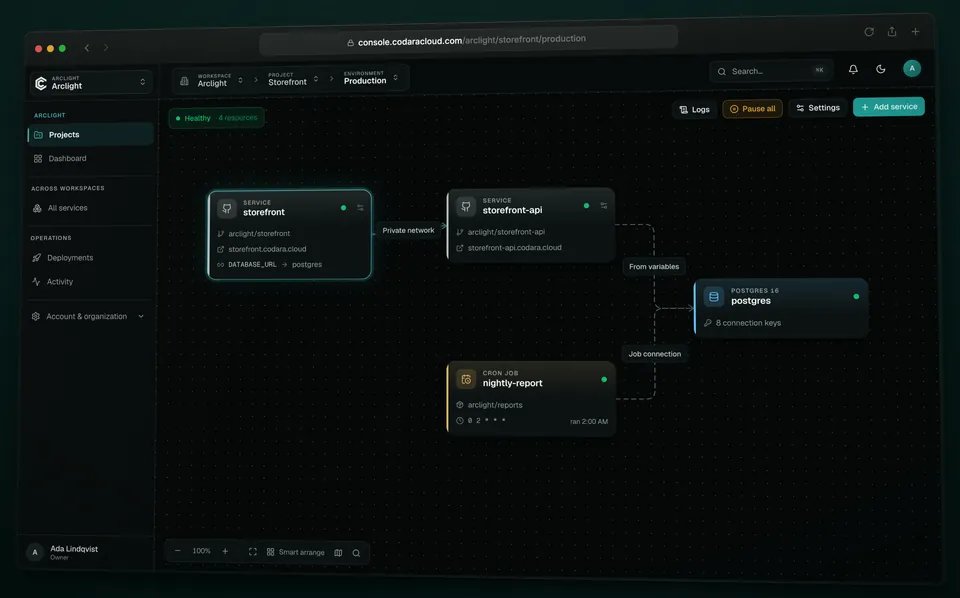960x598 pixels.
Task: Open the Logs panel
Action: 694,110
